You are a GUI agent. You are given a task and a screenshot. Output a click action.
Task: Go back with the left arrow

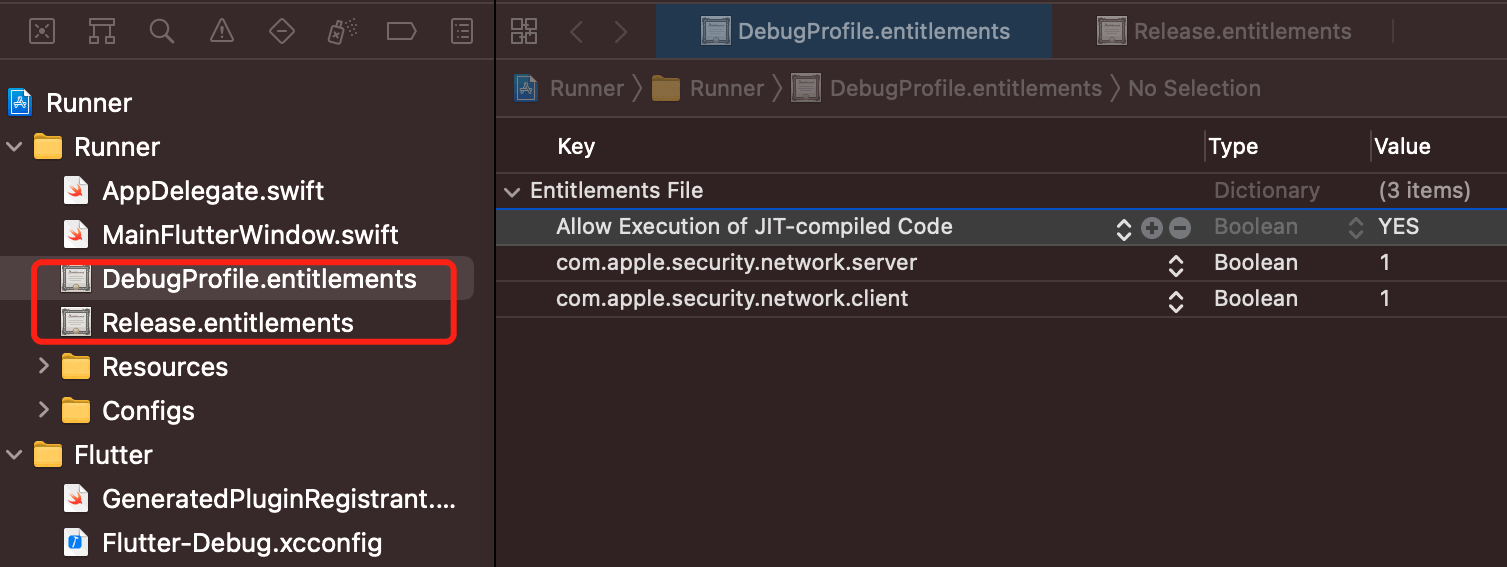click(x=577, y=31)
